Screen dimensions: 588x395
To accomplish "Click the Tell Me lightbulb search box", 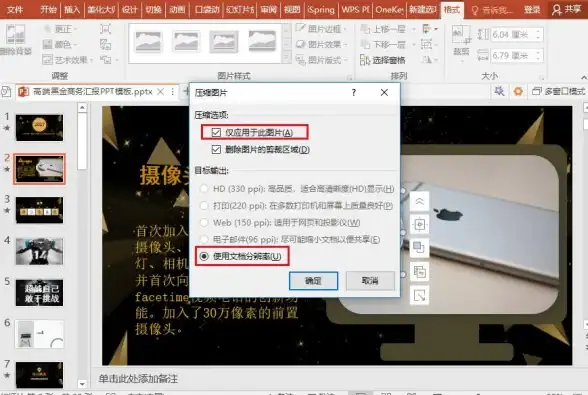I will tap(492, 10).
